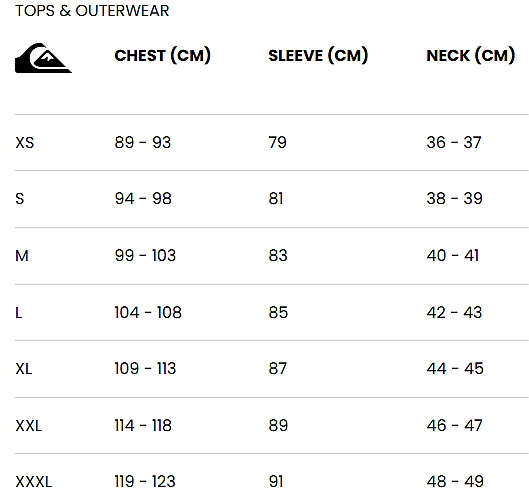This screenshot has height=502, width=529.
Task: Click sleeve value 85
Action: (278, 312)
